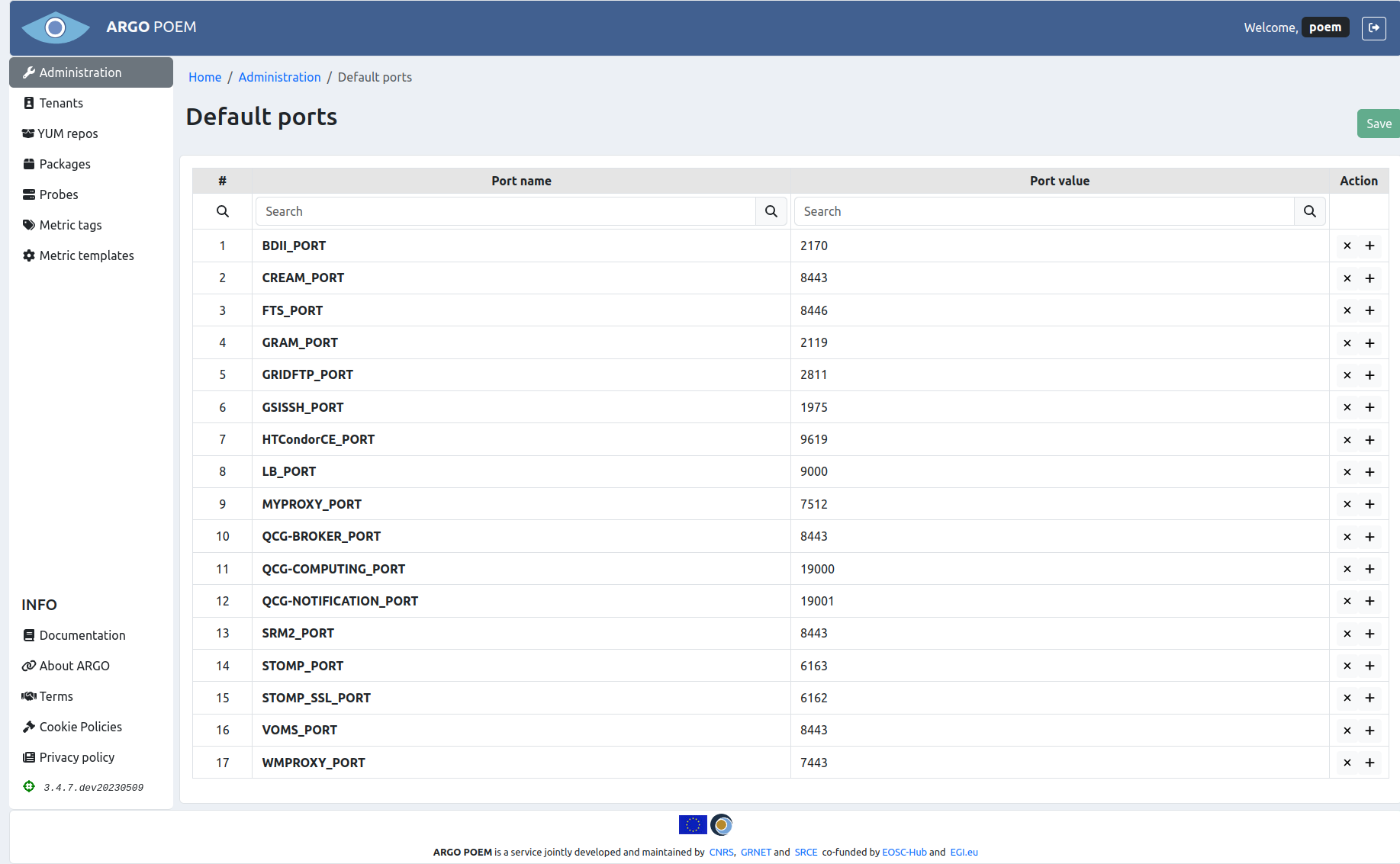Open the Tenants section

(61, 103)
